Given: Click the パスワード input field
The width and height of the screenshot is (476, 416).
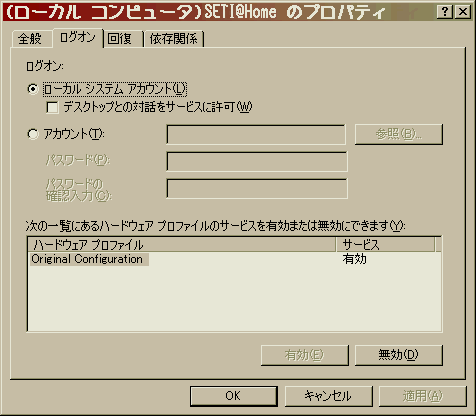Looking at the screenshot, I should pyautogui.click(x=257, y=161).
